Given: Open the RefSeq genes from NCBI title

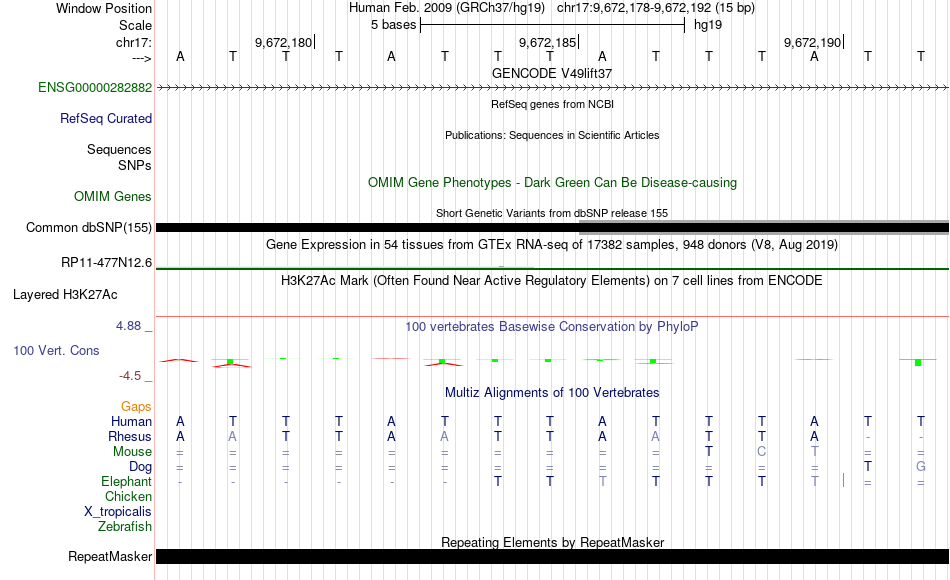Looking at the screenshot, I should click(553, 104).
